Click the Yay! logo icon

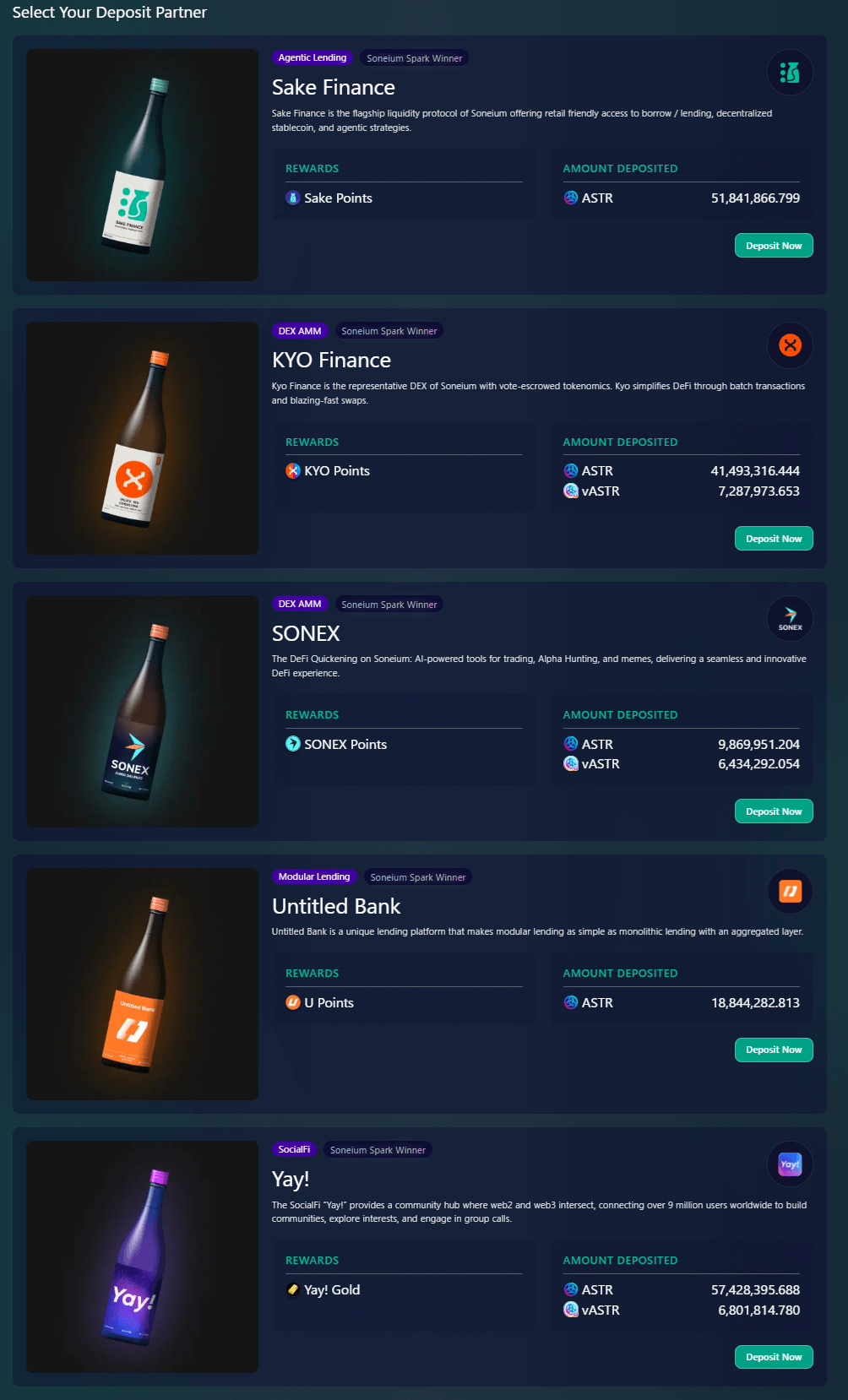click(790, 1164)
